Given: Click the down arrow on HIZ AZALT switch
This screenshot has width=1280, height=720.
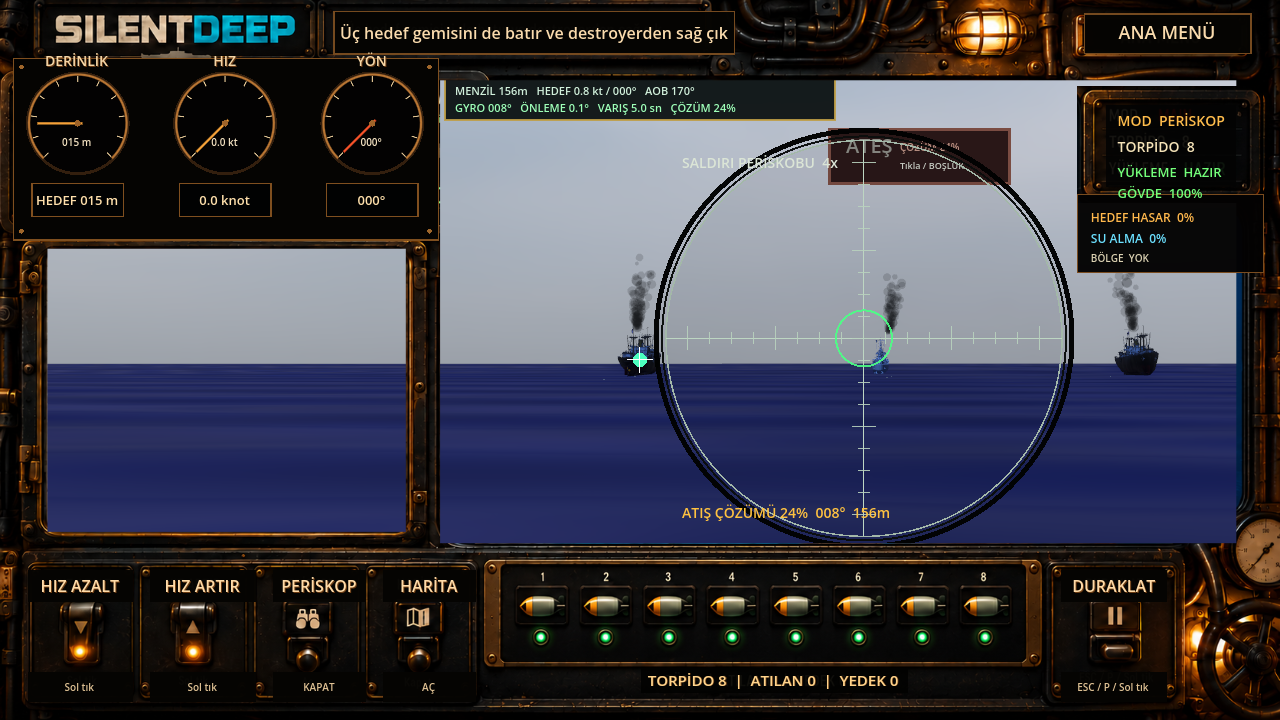Looking at the screenshot, I should click(x=81, y=628).
